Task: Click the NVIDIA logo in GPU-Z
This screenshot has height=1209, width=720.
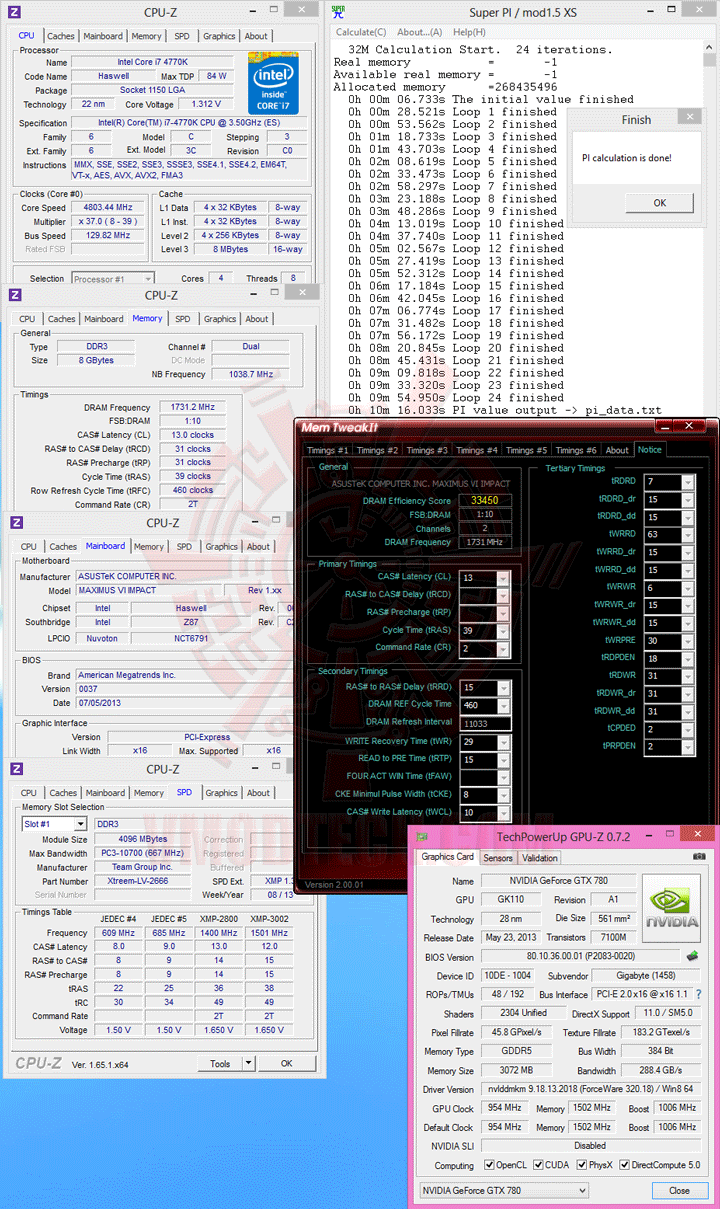Action: tap(670, 910)
